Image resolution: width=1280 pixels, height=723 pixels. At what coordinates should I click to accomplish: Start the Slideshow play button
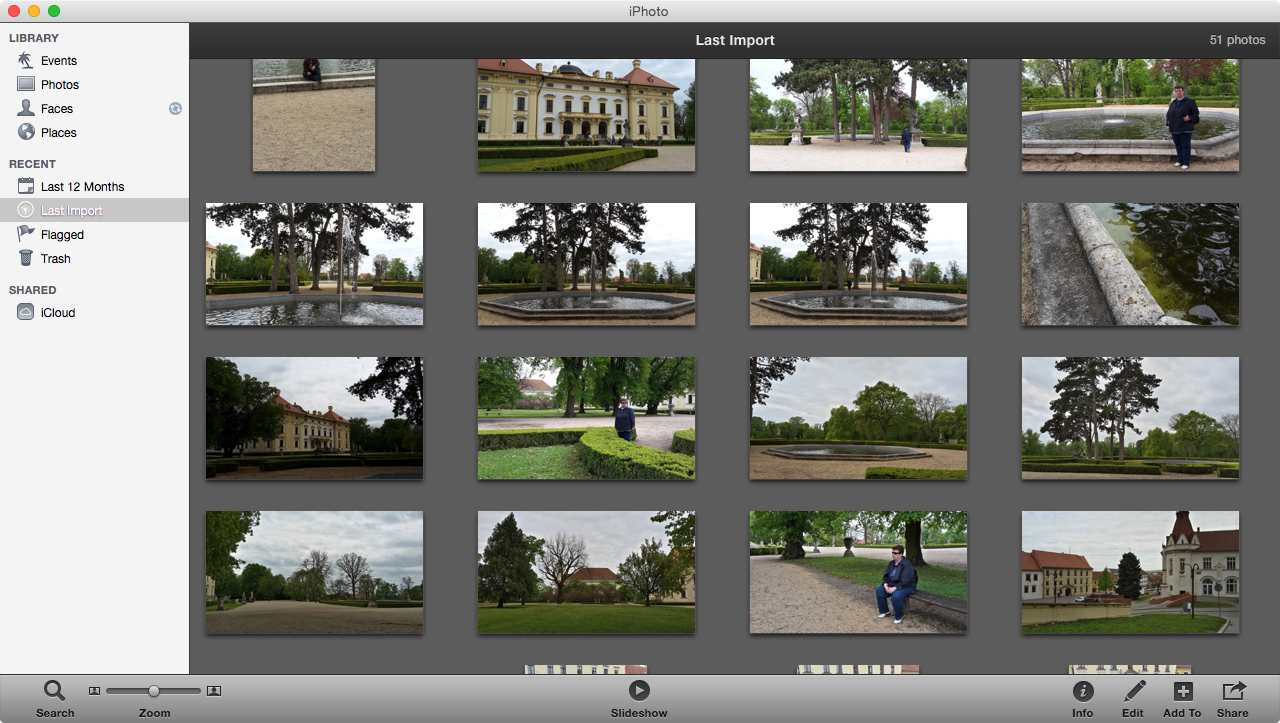pos(639,690)
